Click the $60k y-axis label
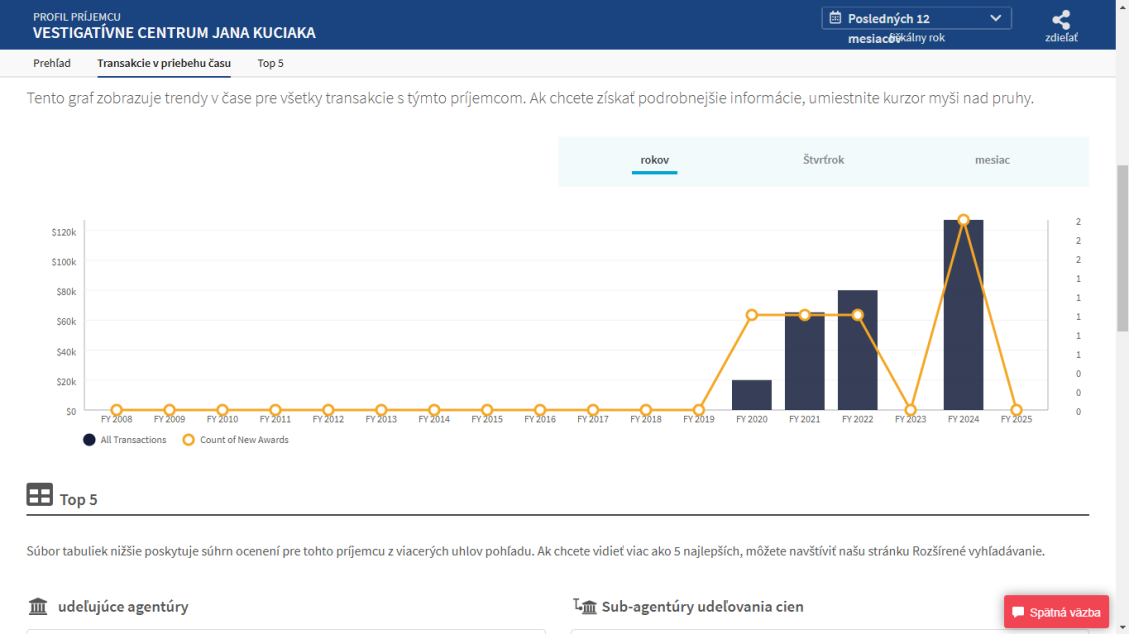 [x=66, y=321]
